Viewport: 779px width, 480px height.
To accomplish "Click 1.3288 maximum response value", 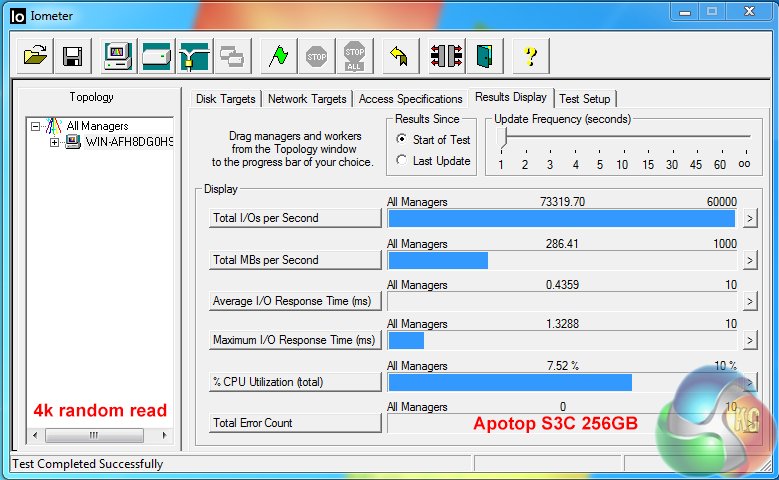I will point(562,324).
